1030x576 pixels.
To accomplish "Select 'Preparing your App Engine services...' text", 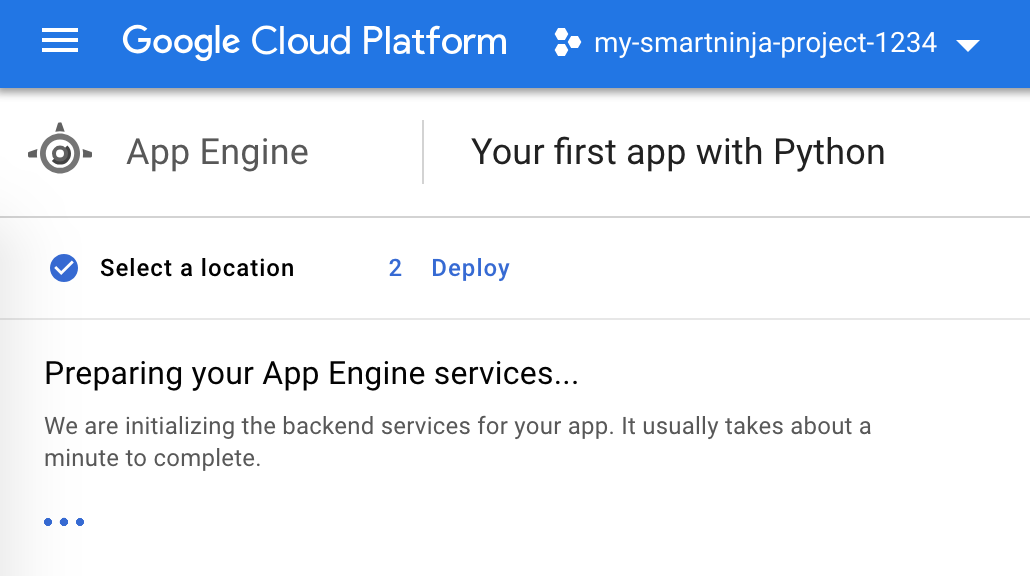I will click(311, 374).
